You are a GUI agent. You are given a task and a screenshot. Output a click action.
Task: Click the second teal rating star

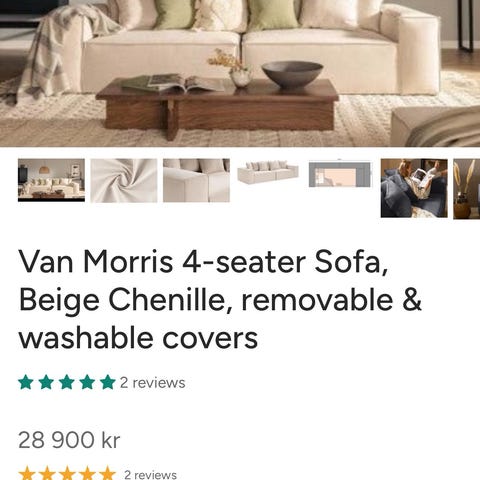pos(46,382)
